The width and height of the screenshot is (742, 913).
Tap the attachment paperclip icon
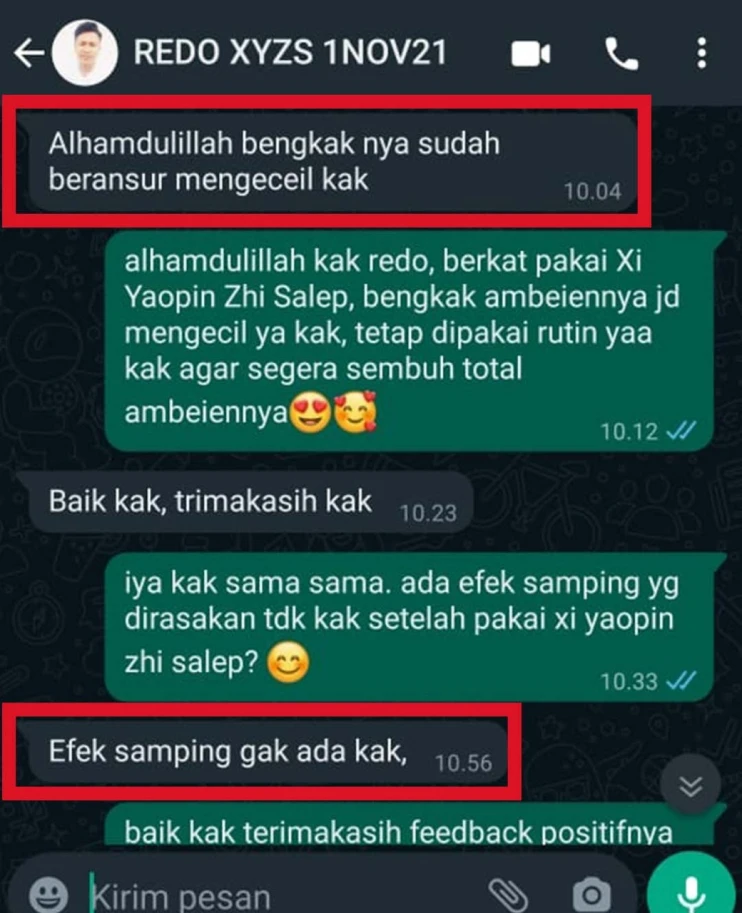coord(507,894)
